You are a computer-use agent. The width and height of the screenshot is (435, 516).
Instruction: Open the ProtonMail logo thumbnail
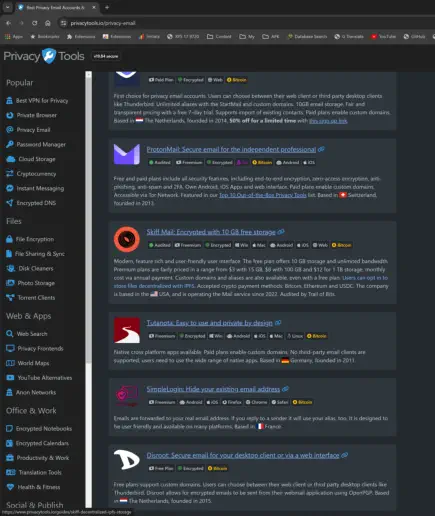pos(127,154)
